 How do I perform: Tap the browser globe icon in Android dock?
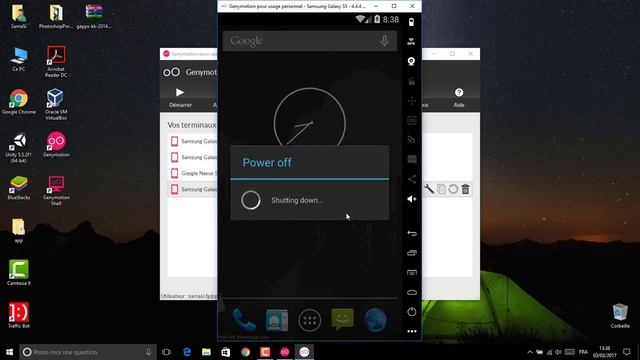tap(375, 320)
